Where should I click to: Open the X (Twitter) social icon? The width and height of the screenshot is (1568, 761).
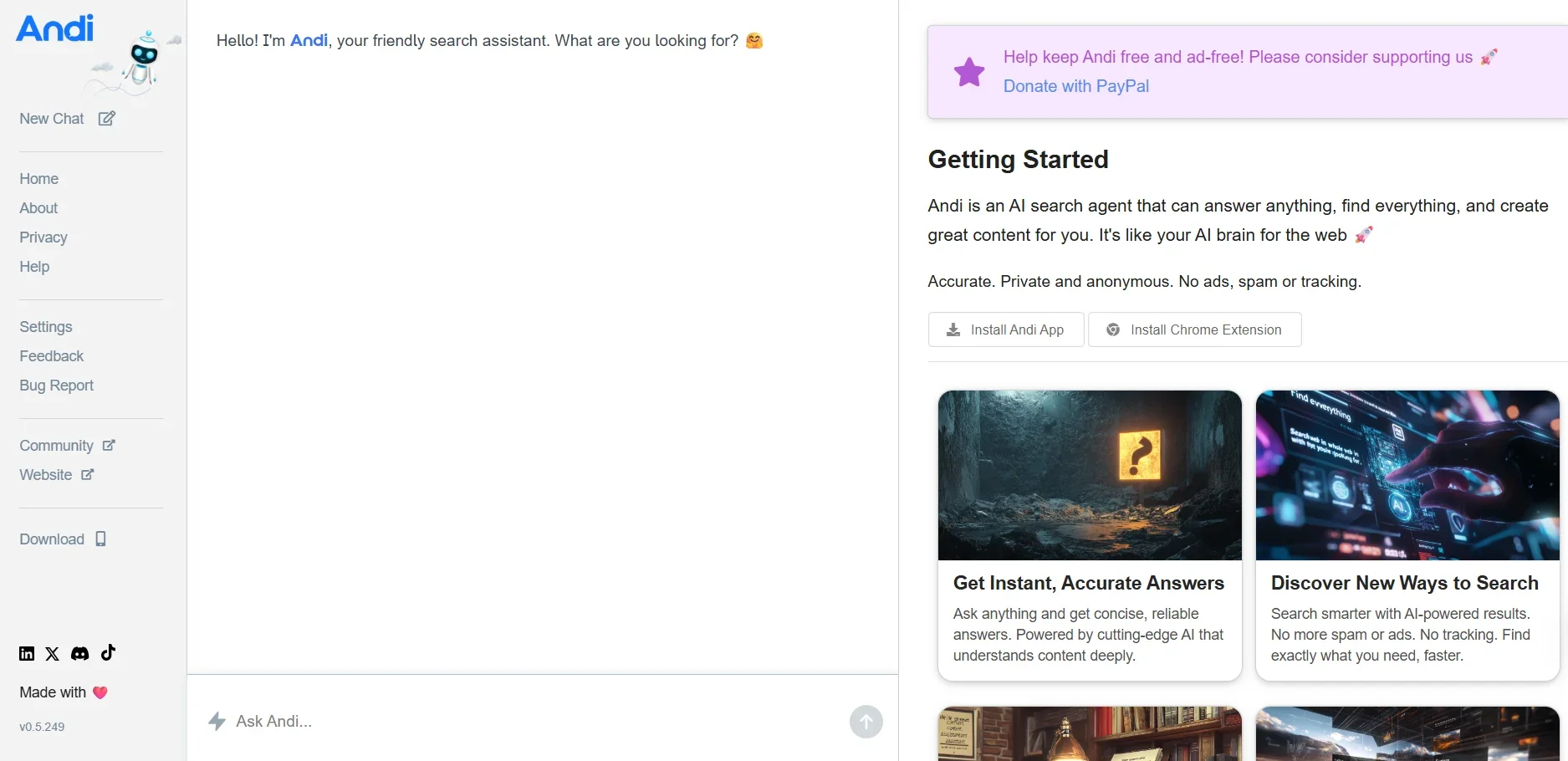tap(53, 654)
